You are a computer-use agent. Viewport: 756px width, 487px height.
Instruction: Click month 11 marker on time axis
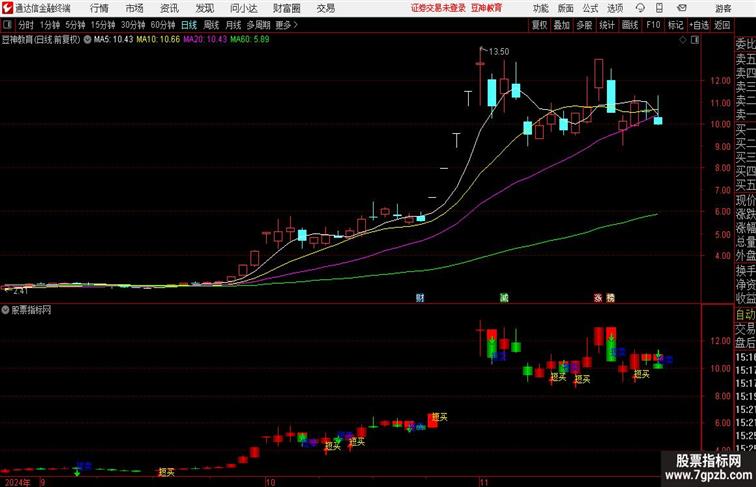coord(484,482)
